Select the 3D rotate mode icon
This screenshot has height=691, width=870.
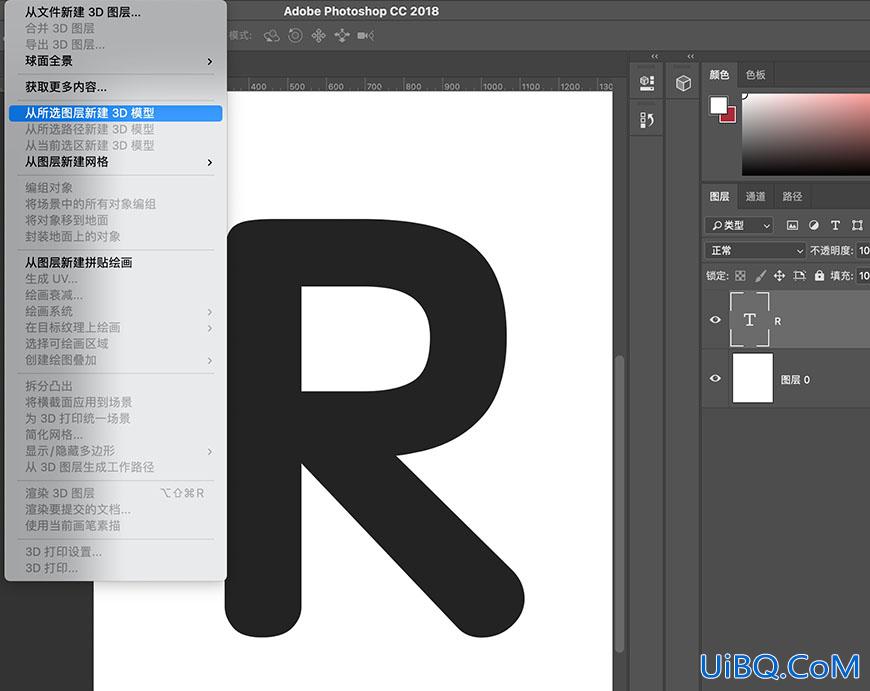tap(271, 36)
